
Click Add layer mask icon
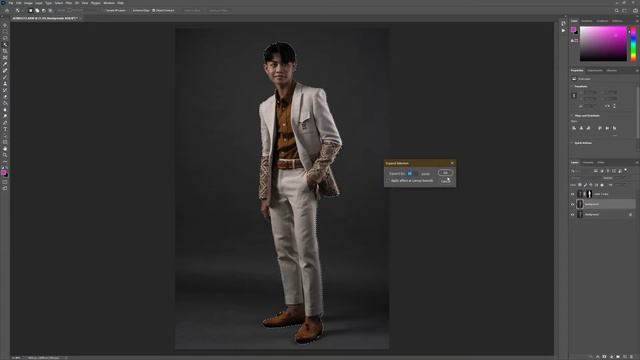604,356
